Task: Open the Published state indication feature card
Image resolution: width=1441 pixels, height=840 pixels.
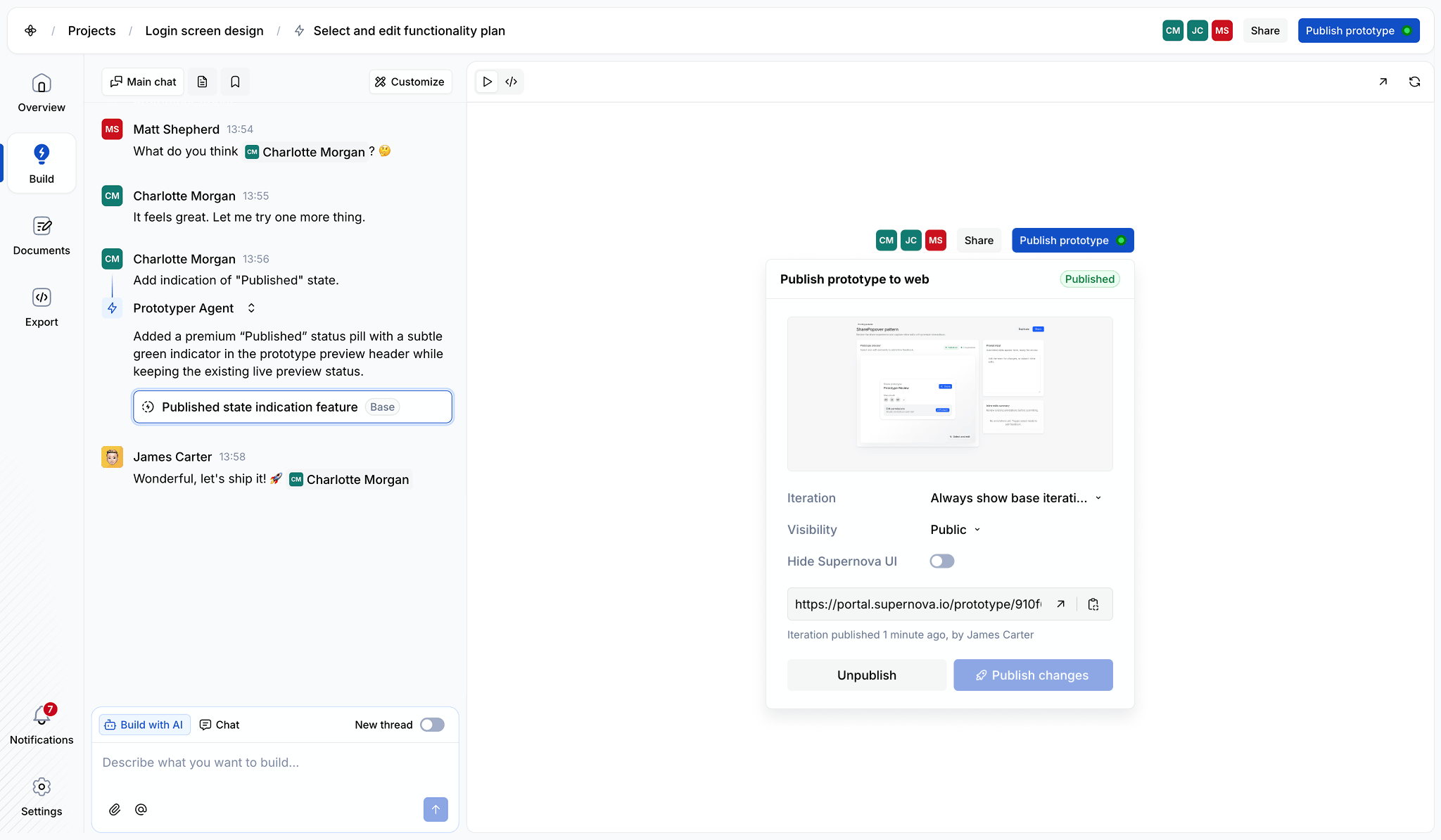Action: click(292, 407)
